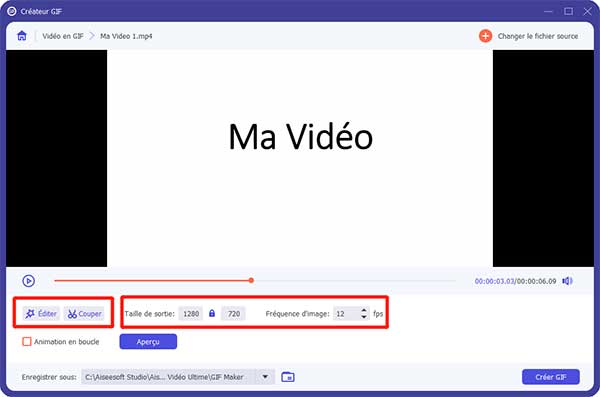This screenshot has width=600, height=397.
Task: Toggle aspect ratio lock icon
Action: 212,313
